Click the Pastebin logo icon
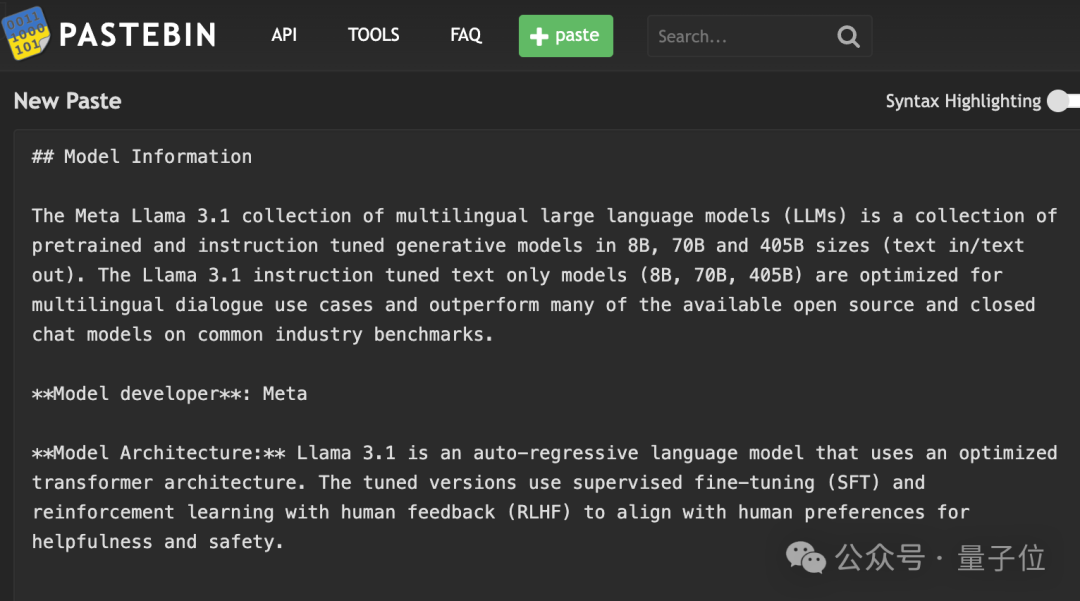This screenshot has height=601, width=1080. [x=25, y=33]
